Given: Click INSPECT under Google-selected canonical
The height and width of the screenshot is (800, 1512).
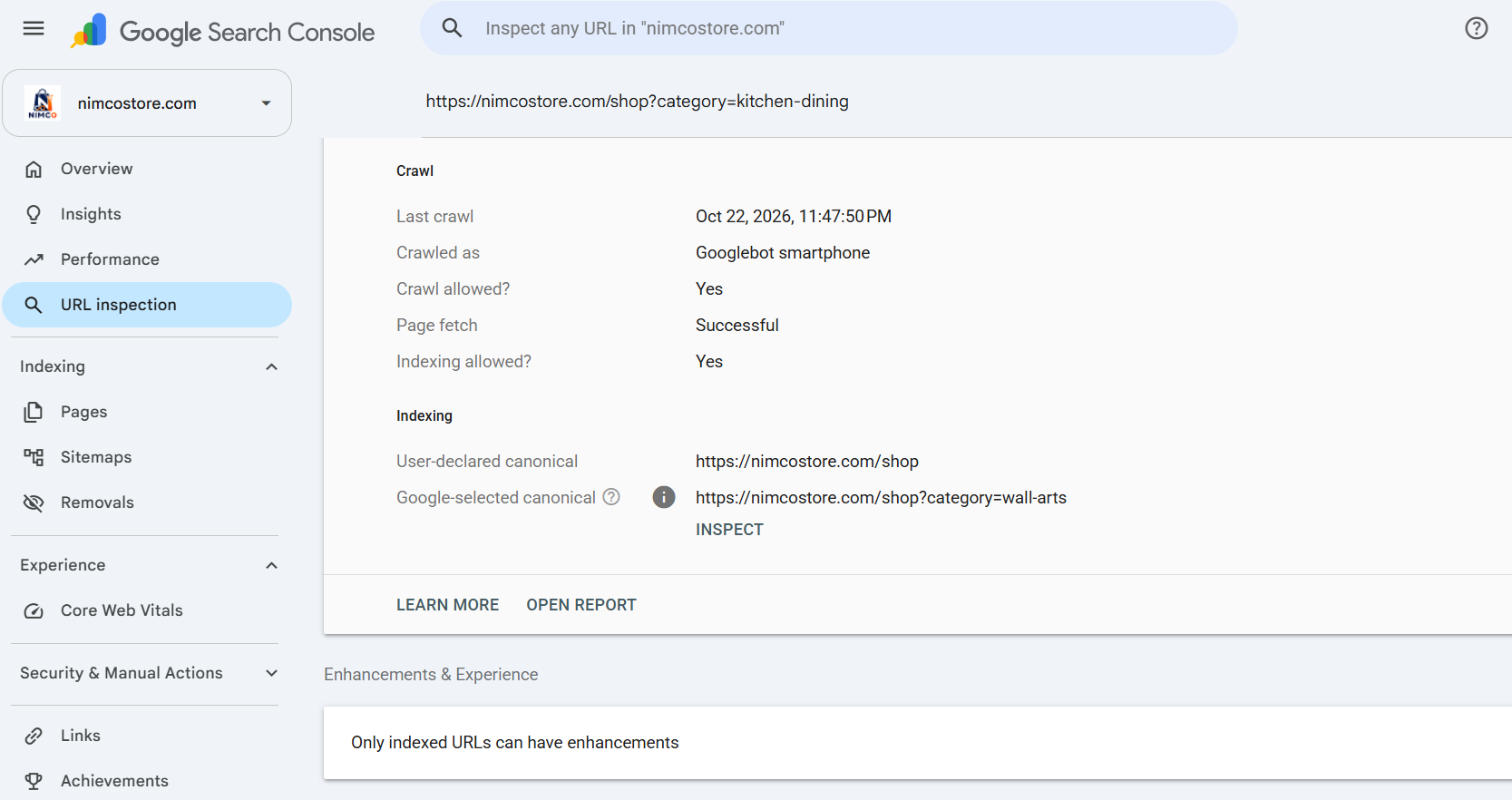Looking at the screenshot, I should tap(729, 530).
